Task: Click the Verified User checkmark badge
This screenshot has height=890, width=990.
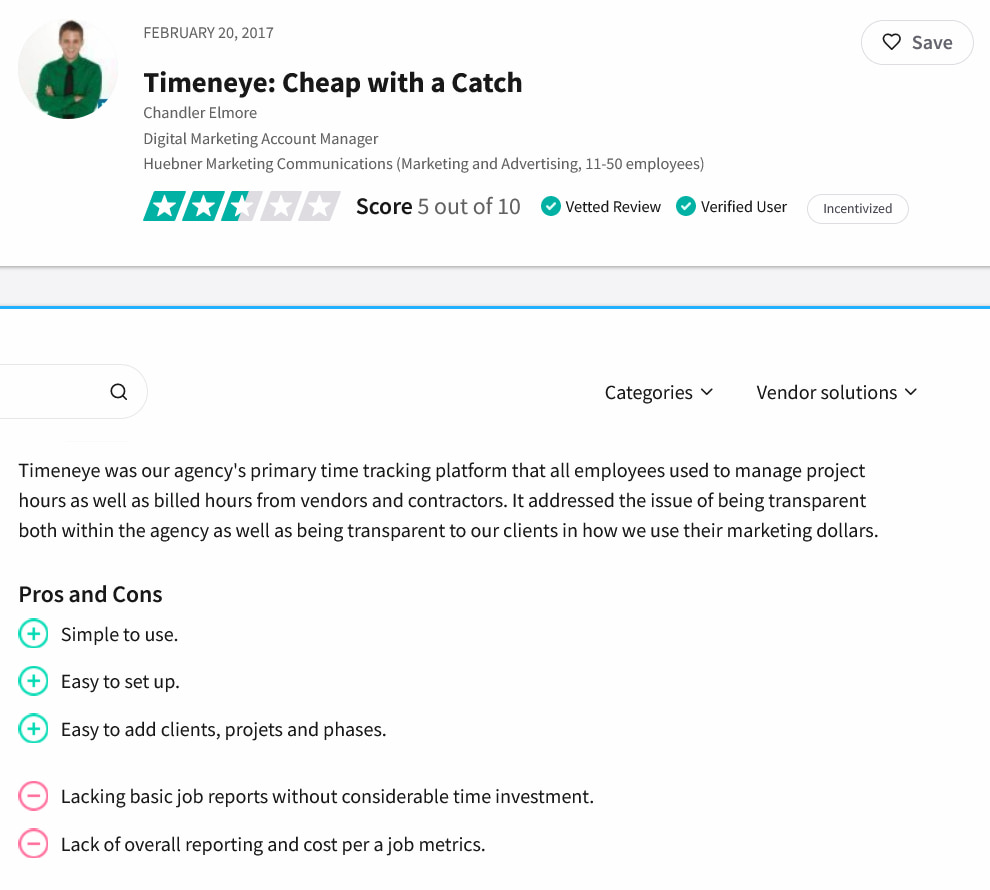Action: pyautogui.click(x=686, y=207)
